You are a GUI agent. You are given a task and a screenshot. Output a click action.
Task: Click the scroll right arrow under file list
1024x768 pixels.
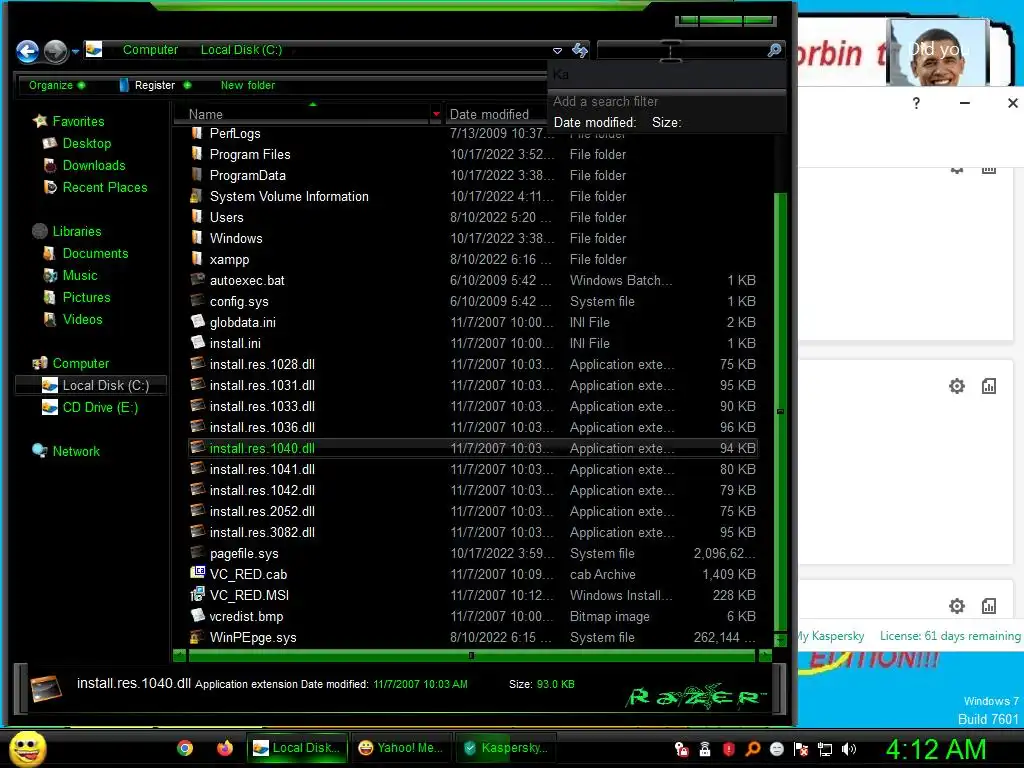click(765, 655)
